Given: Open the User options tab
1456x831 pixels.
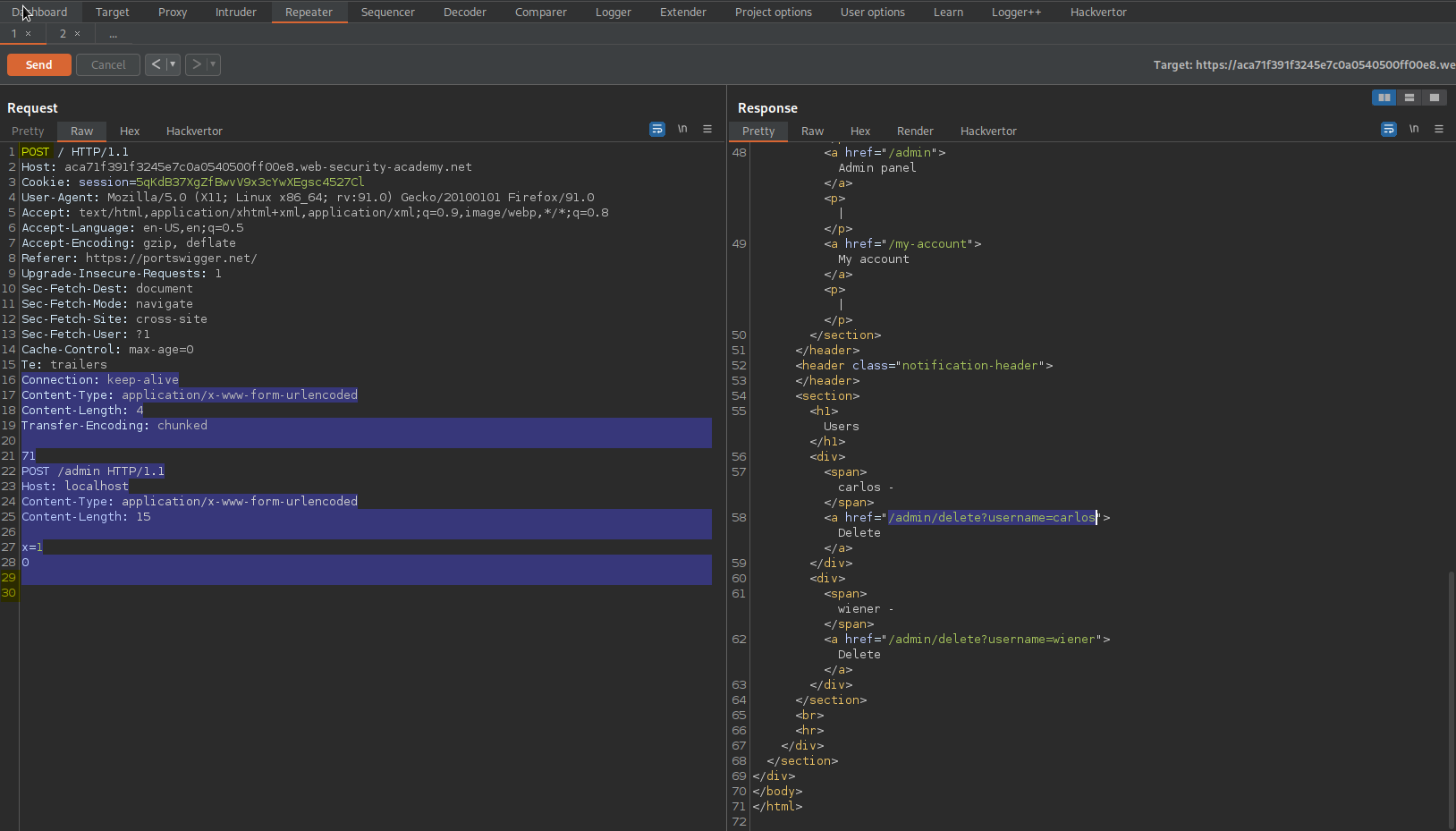Looking at the screenshot, I should coord(873,13).
